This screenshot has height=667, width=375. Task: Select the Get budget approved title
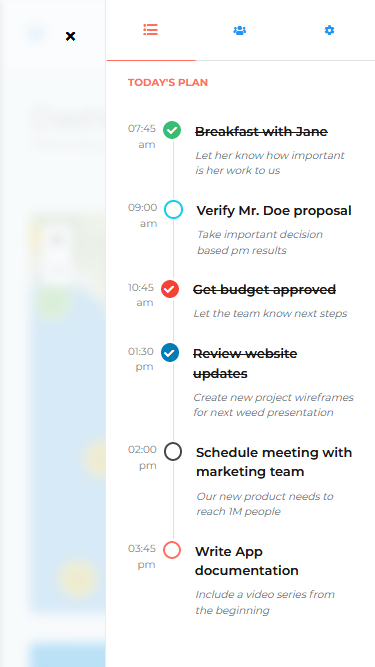point(264,290)
